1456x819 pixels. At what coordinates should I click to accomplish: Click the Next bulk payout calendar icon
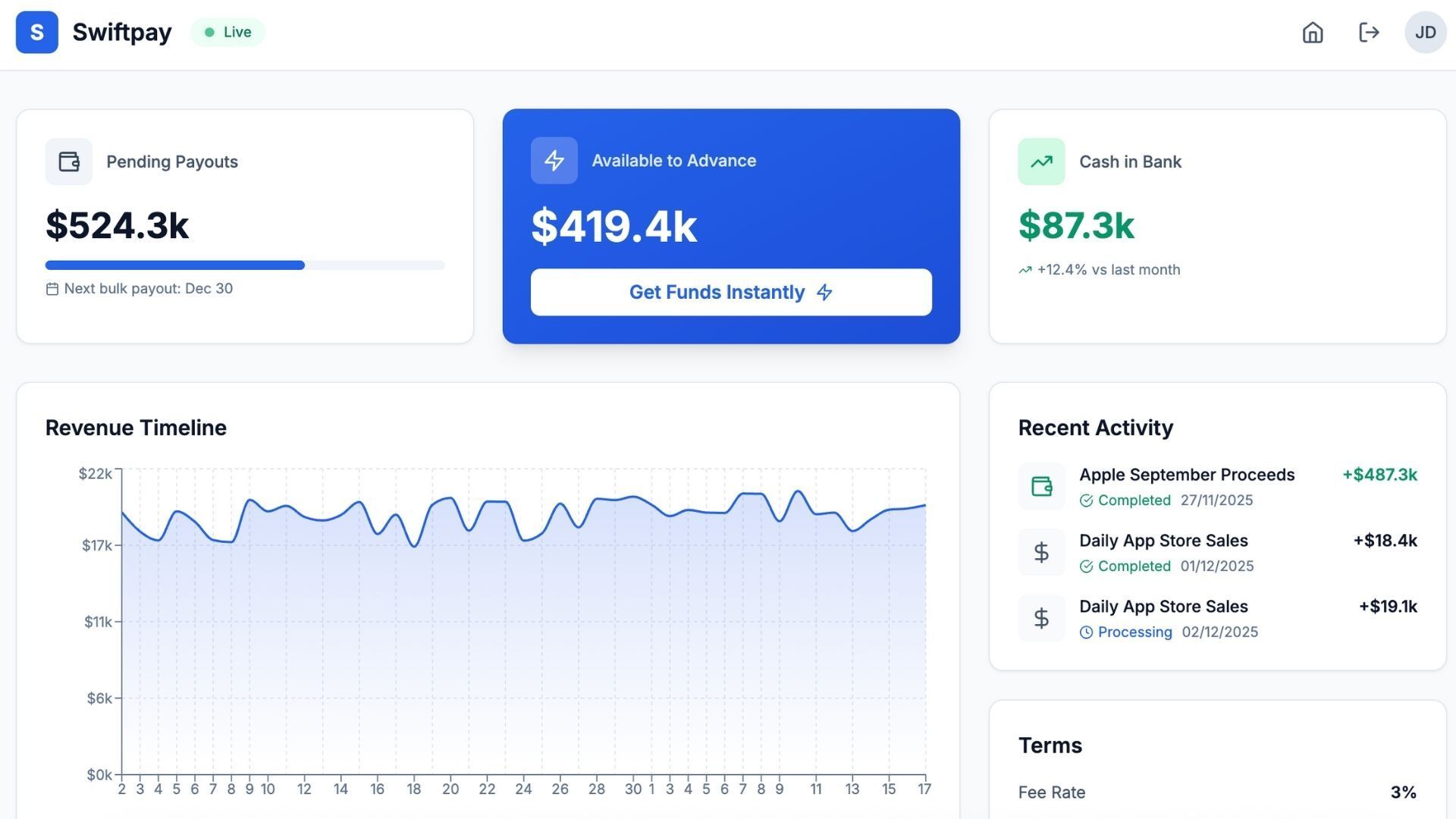(52, 289)
